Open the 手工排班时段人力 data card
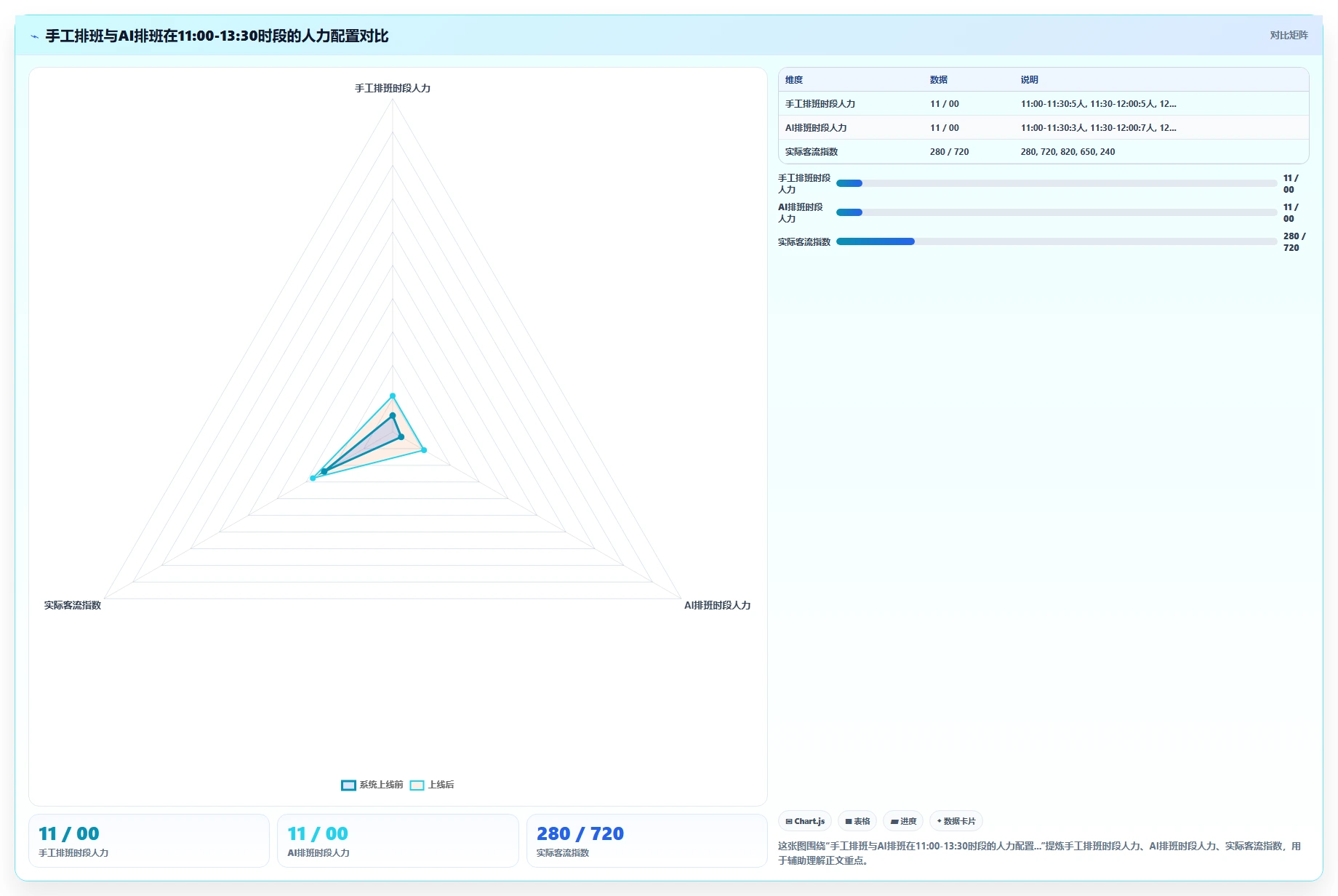Screen dimensions: 1338x896 [148, 841]
